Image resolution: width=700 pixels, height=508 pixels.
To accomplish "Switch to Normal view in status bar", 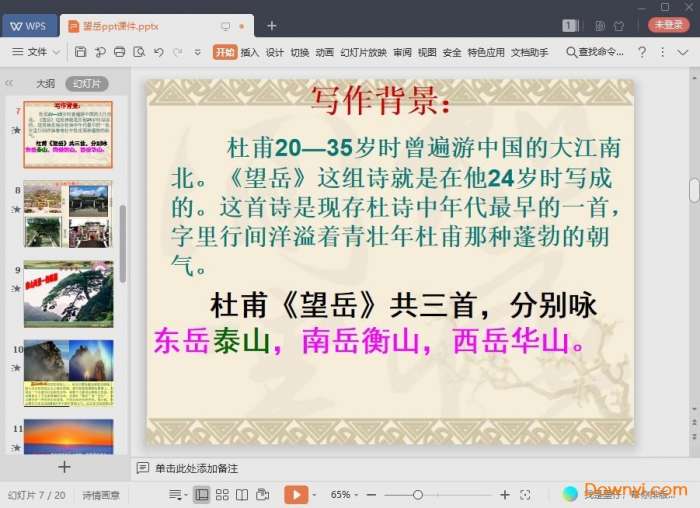I will [202, 495].
